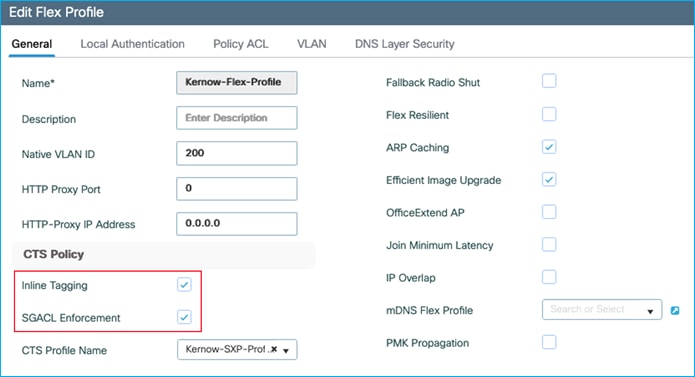695x377 pixels.
Task: Disable the ARP Caching checkbox
Action: tap(549, 147)
